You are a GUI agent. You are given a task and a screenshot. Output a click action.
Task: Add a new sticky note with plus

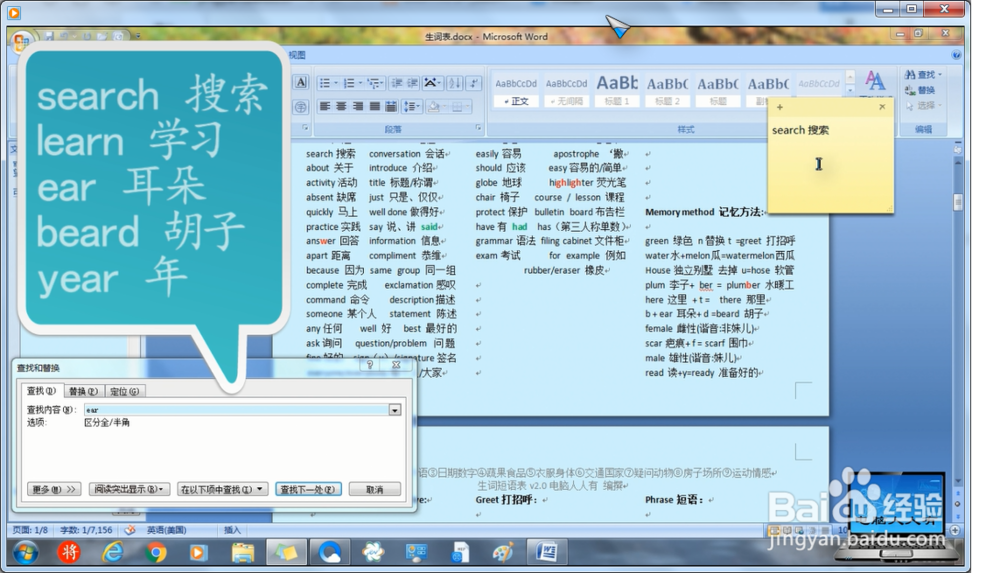(779, 107)
